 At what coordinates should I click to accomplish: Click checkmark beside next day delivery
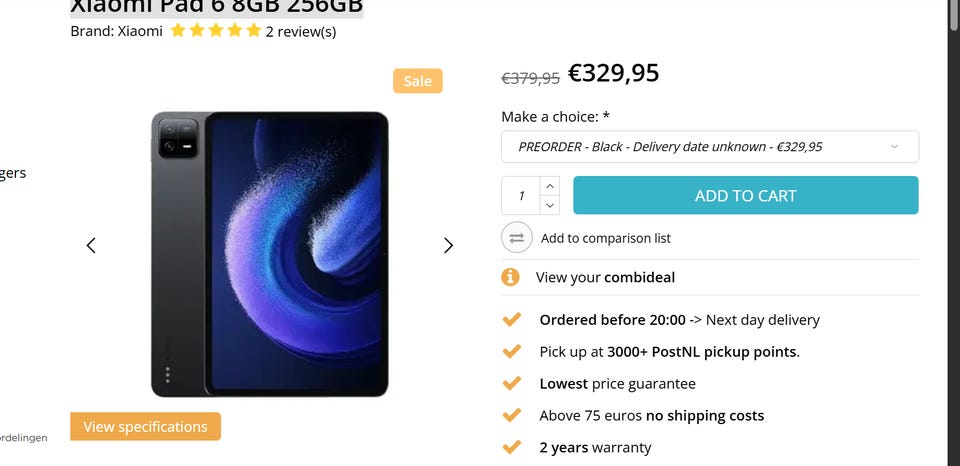coord(511,320)
